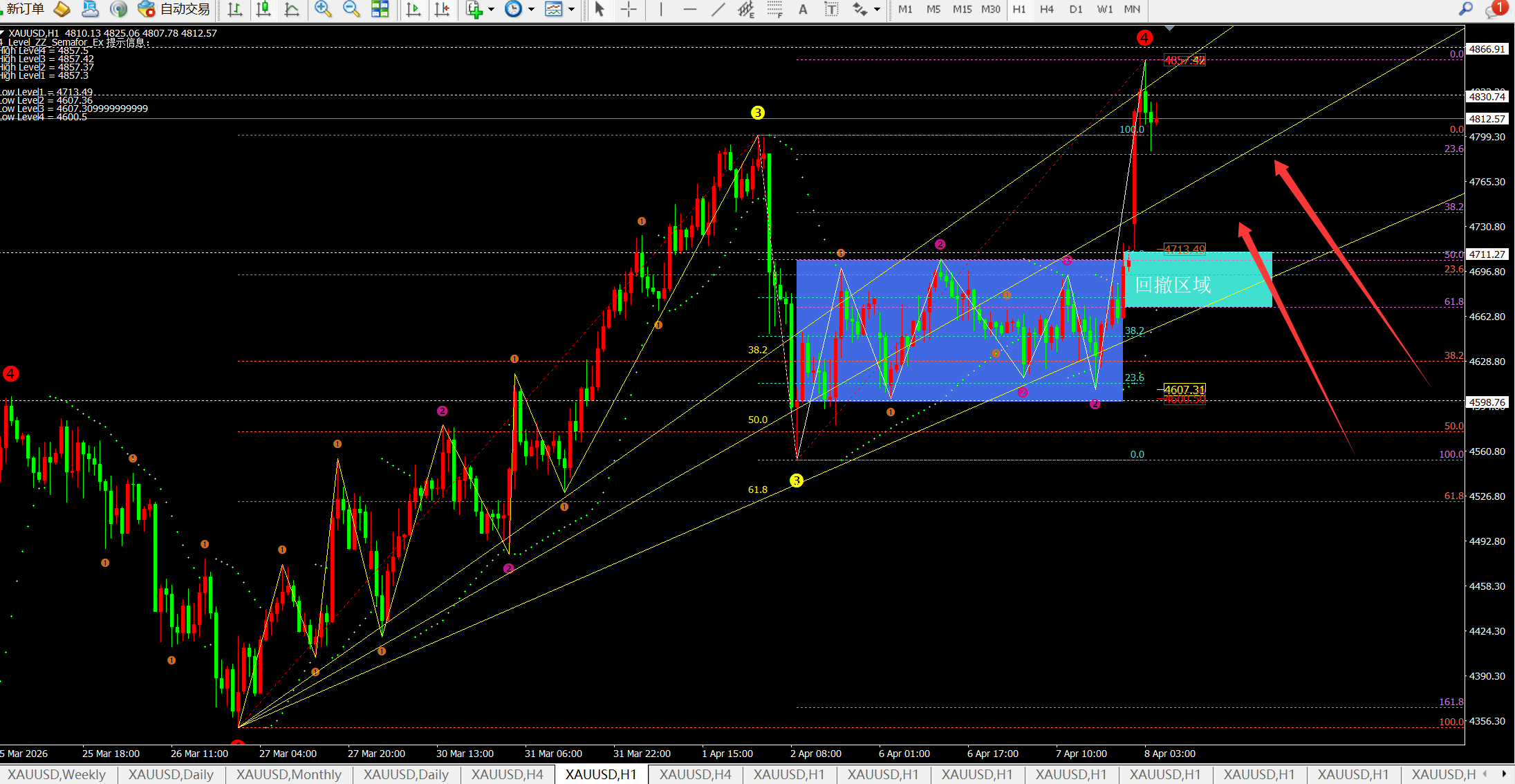Select the vertical line tool

pos(661,9)
